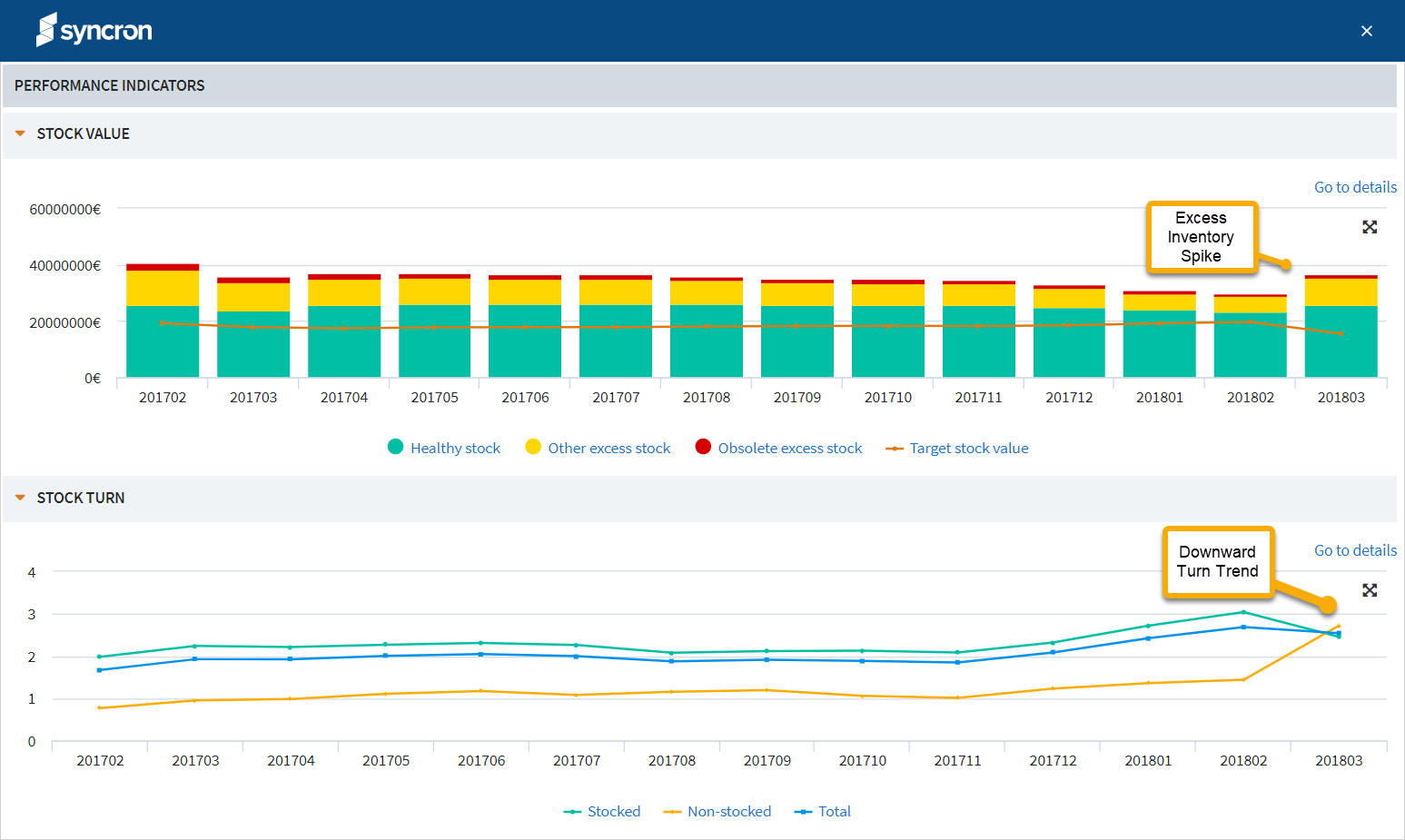
Task: Close the Performance Indicators panel
Action: point(1366,30)
